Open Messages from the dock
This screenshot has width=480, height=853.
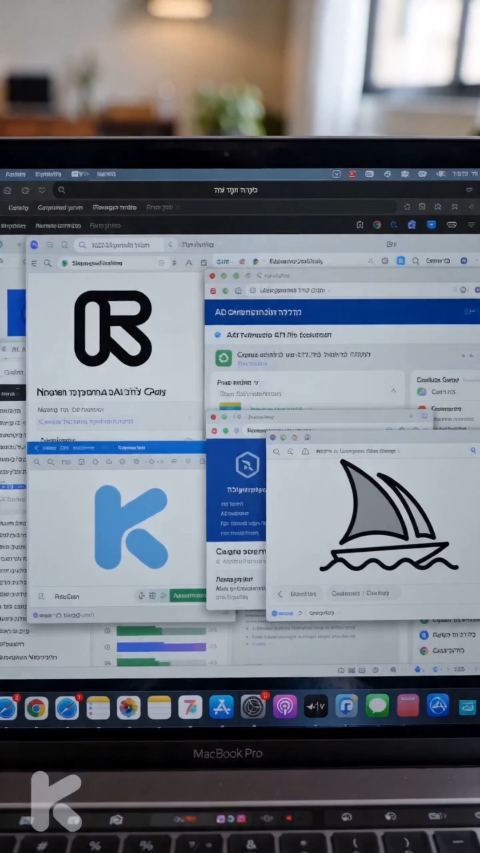pyautogui.click(x=377, y=705)
